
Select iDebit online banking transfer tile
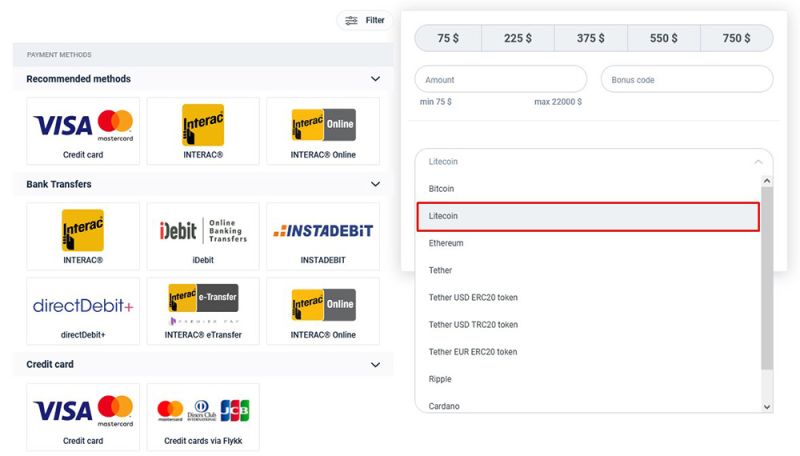coord(203,236)
